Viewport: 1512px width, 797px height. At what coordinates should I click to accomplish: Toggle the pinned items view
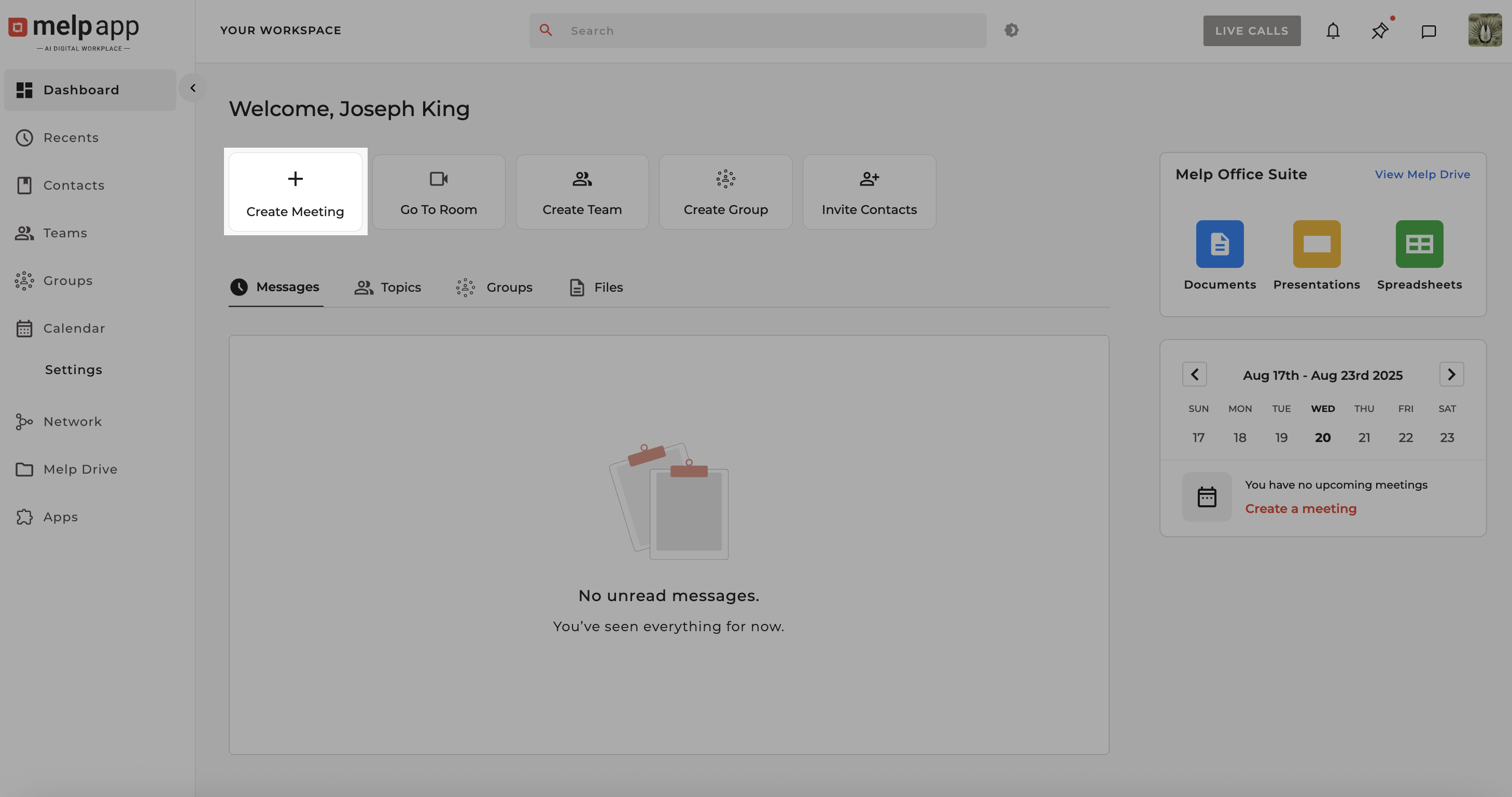[1380, 31]
